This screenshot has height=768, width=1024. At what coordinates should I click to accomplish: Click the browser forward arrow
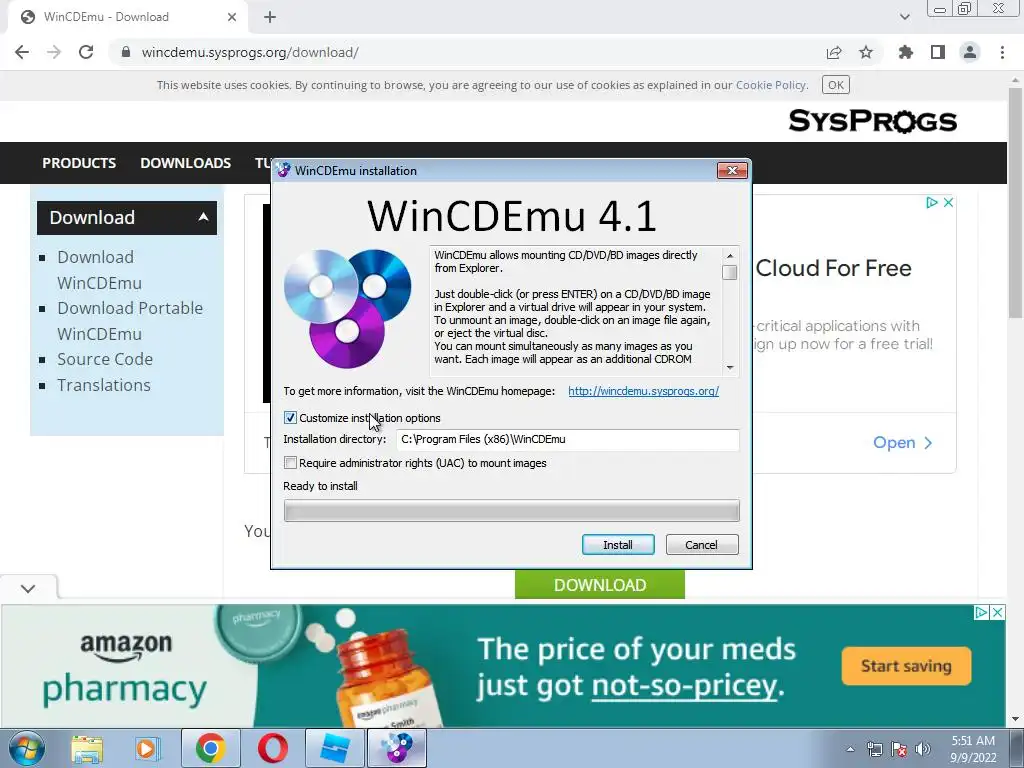[54, 52]
